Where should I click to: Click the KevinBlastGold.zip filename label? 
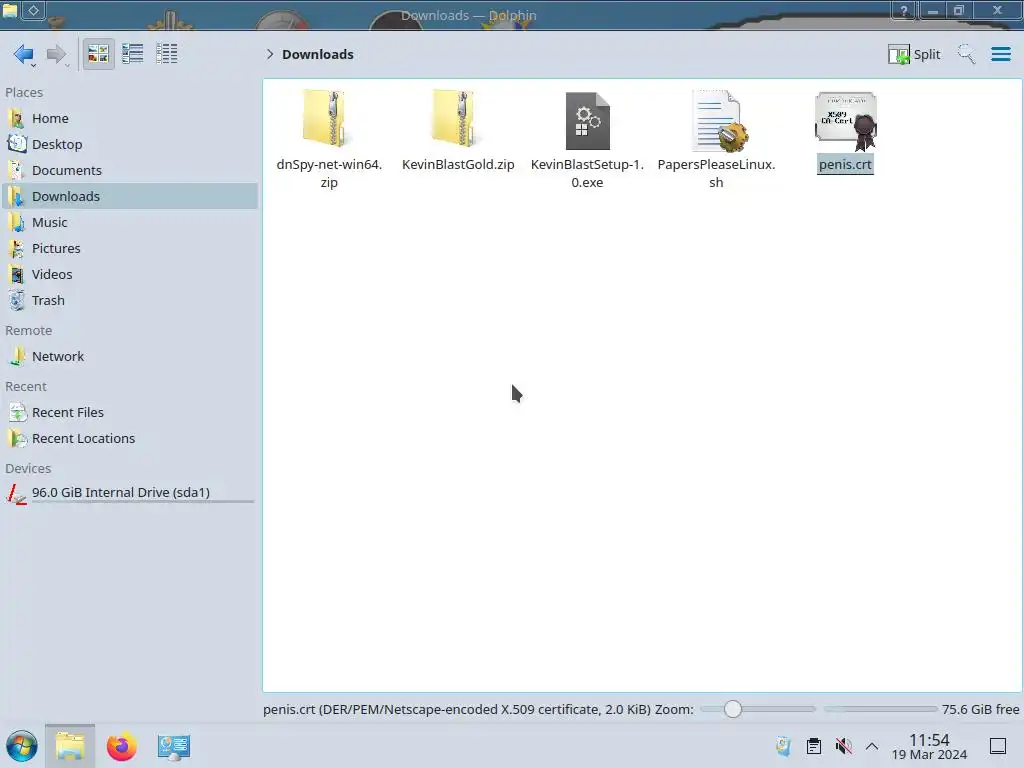click(x=458, y=165)
